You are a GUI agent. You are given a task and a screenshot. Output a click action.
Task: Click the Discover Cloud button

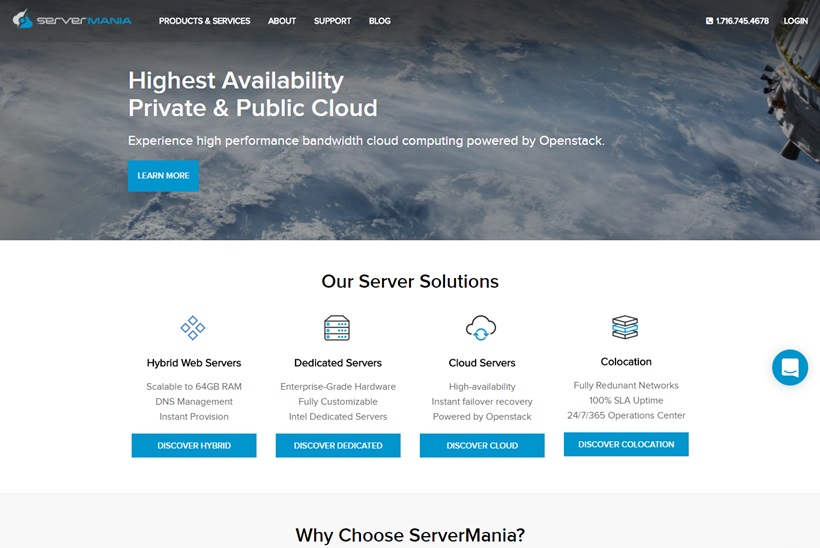click(482, 446)
